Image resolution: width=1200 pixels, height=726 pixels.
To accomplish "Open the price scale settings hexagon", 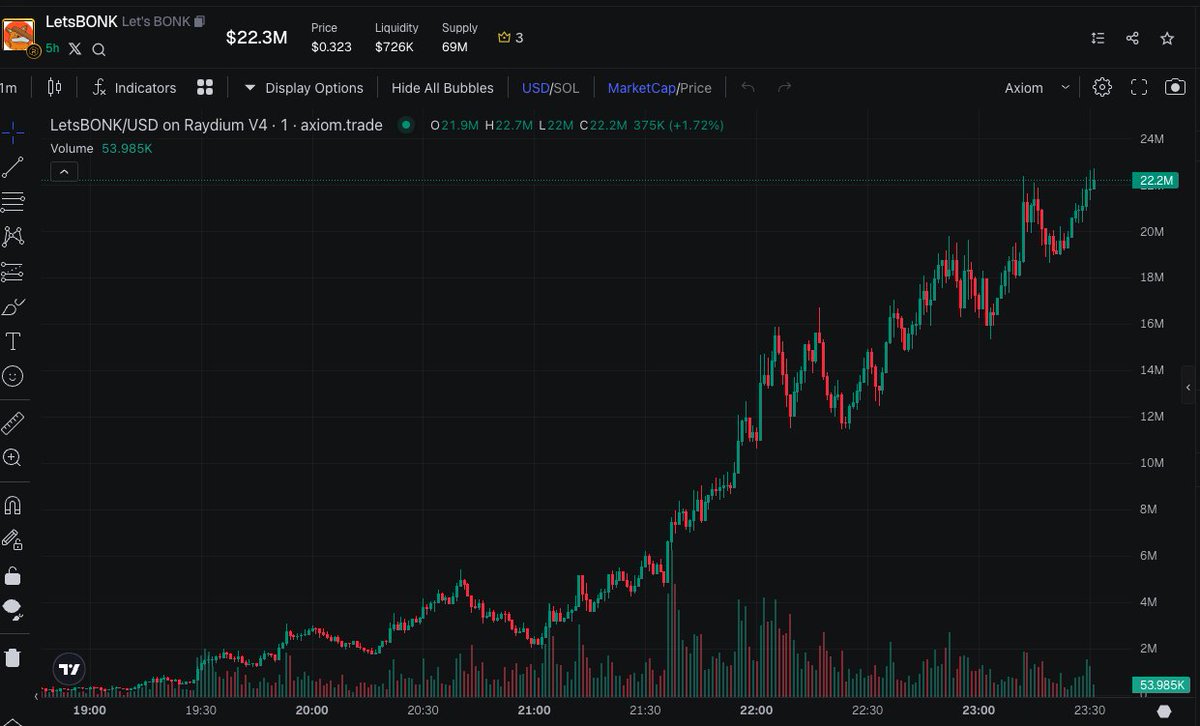I will point(1164,711).
